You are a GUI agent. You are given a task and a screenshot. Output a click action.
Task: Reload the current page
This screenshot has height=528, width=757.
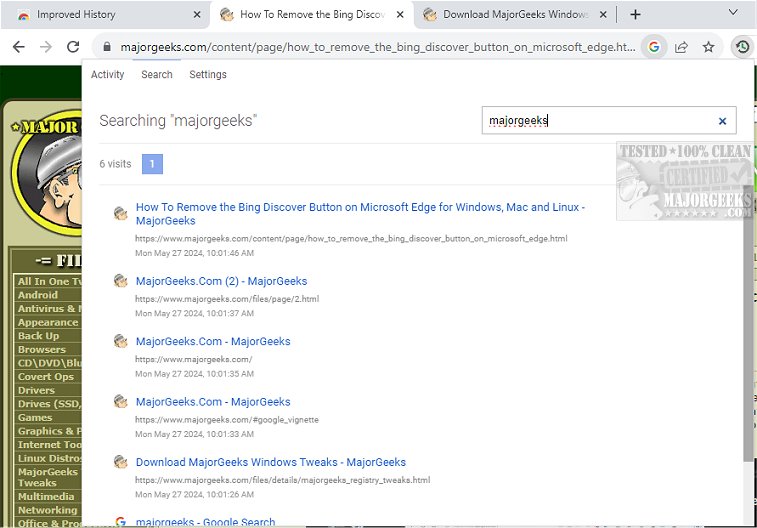(73, 47)
